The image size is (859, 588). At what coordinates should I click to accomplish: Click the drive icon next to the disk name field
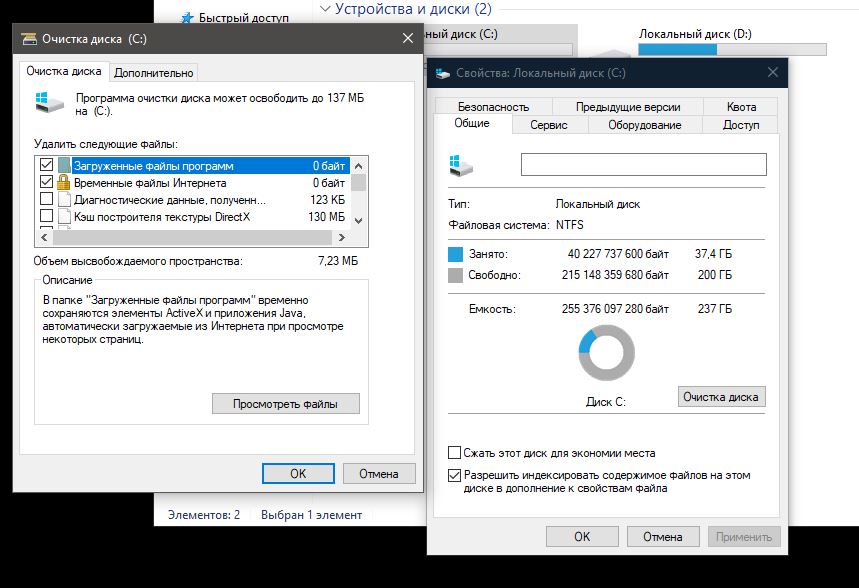click(x=463, y=164)
